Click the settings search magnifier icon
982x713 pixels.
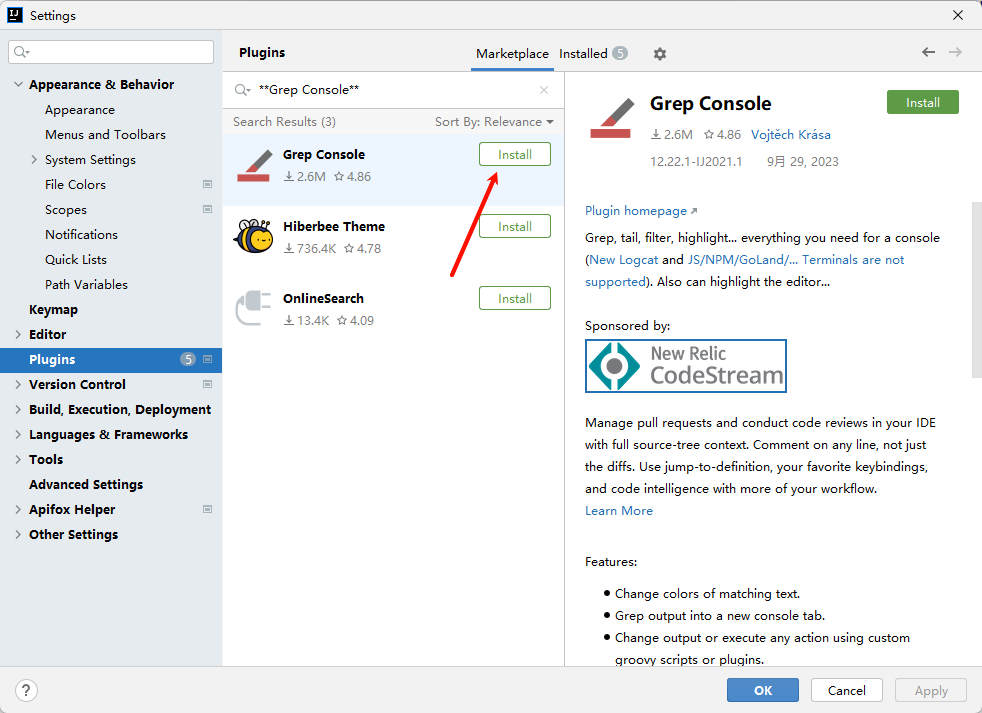21,52
